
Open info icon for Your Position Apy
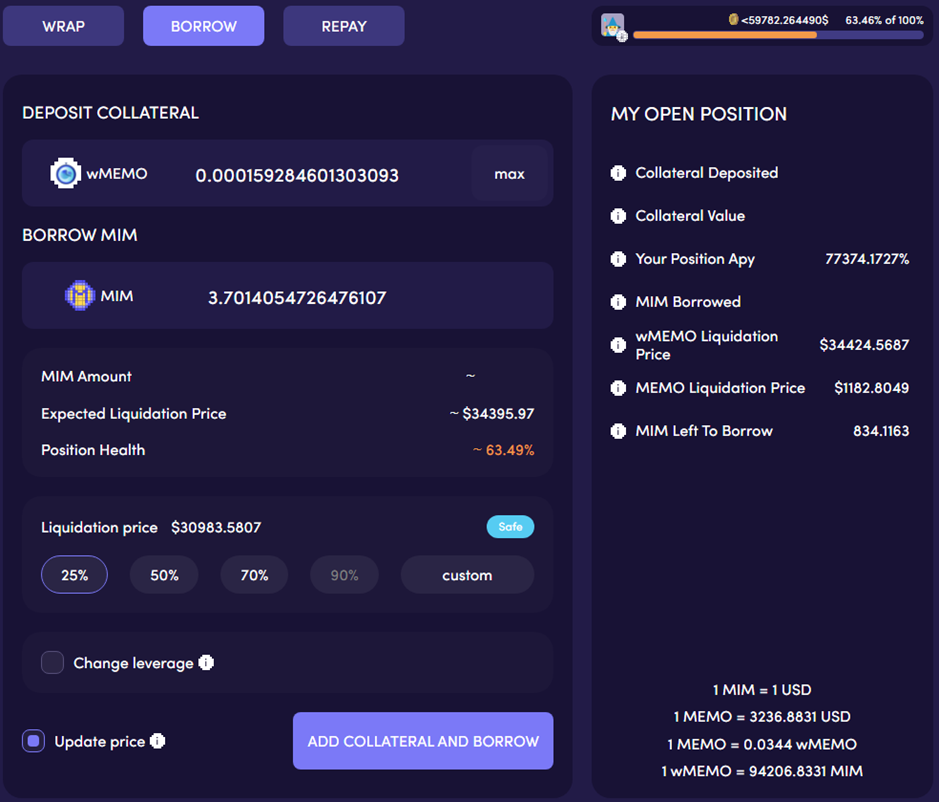coord(618,259)
